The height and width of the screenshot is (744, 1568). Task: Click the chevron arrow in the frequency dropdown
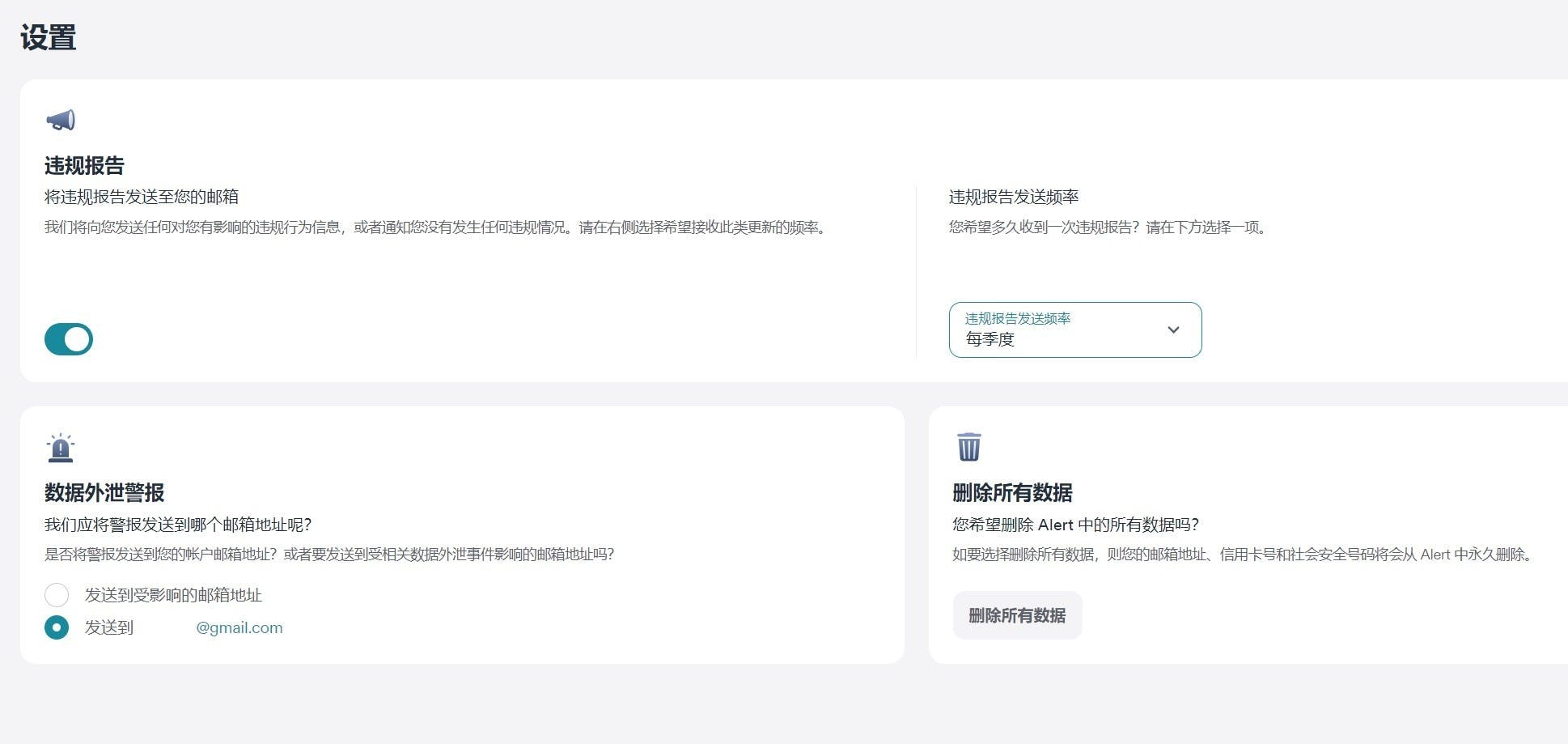click(1173, 329)
